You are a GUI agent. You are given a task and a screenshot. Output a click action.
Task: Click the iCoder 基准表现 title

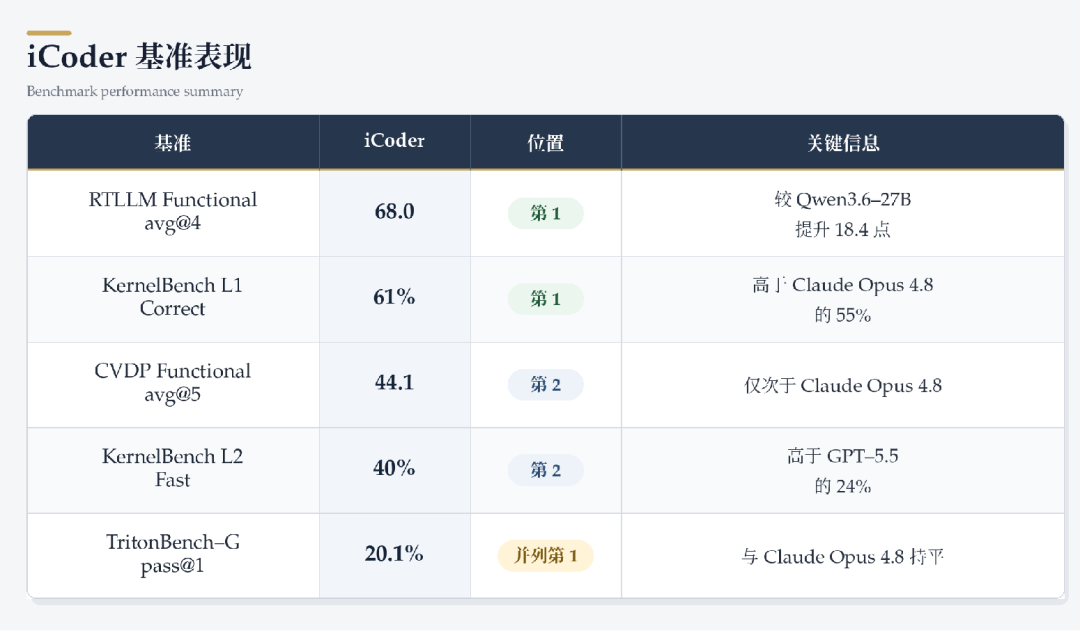pyautogui.click(x=139, y=56)
